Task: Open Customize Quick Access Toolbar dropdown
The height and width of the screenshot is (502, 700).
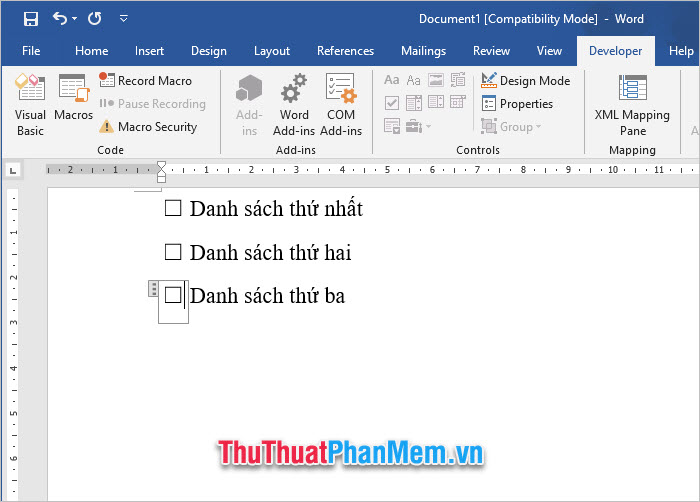Action: point(123,18)
